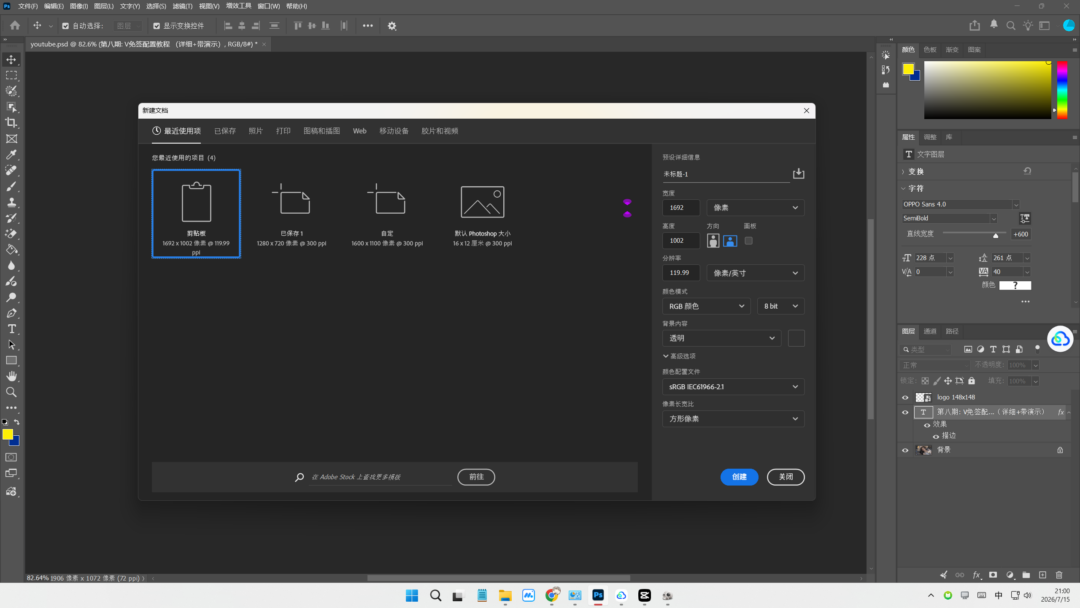
Task: Open the 方形像素 pixel aspect dropdown
Action: [733, 419]
